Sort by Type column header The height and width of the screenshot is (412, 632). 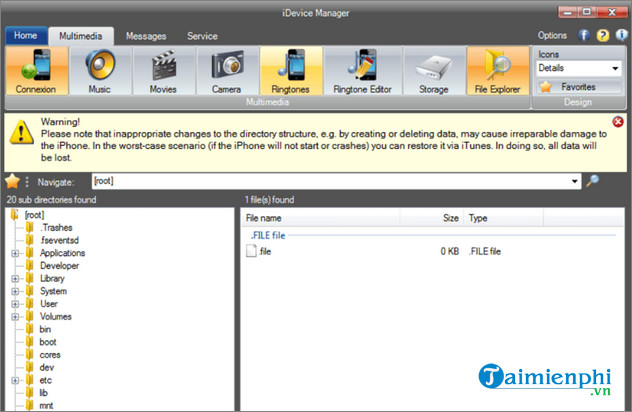pyautogui.click(x=503, y=218)
